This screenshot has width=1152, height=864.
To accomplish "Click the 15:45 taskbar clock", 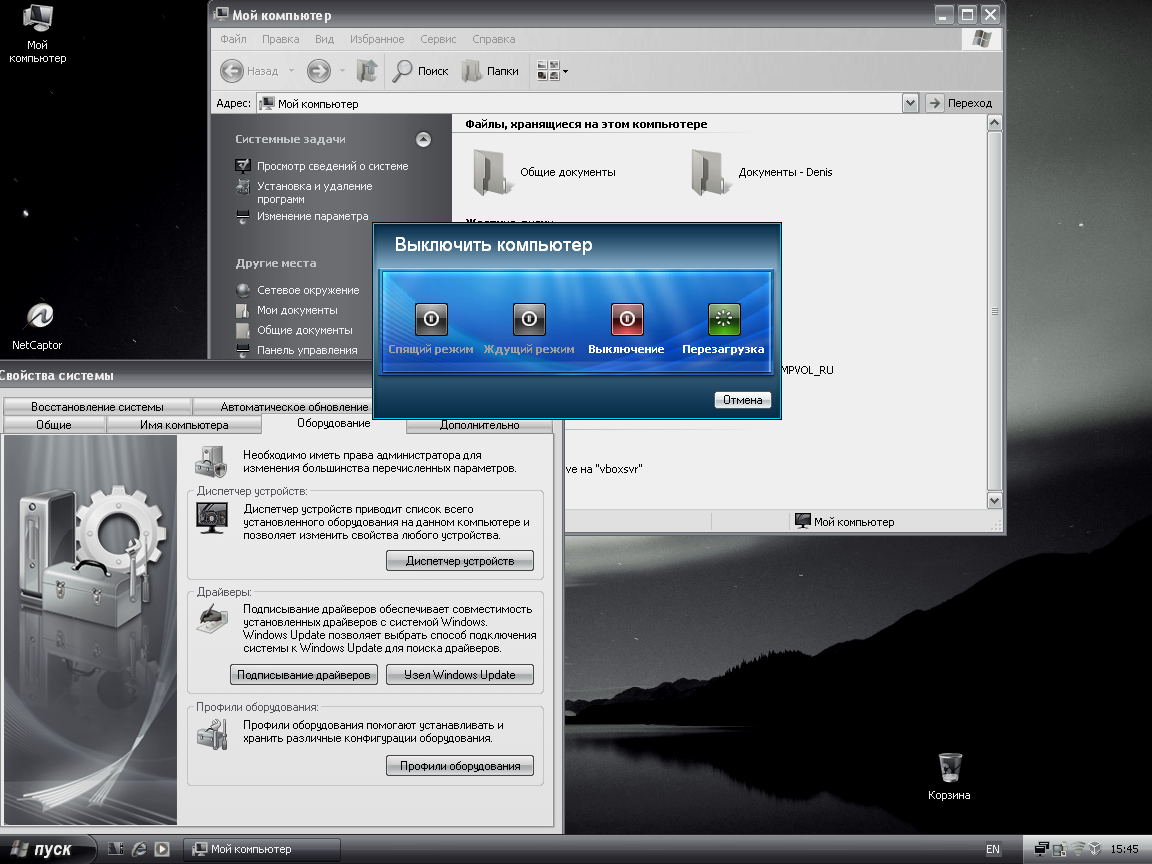I will pos(1125,849).
